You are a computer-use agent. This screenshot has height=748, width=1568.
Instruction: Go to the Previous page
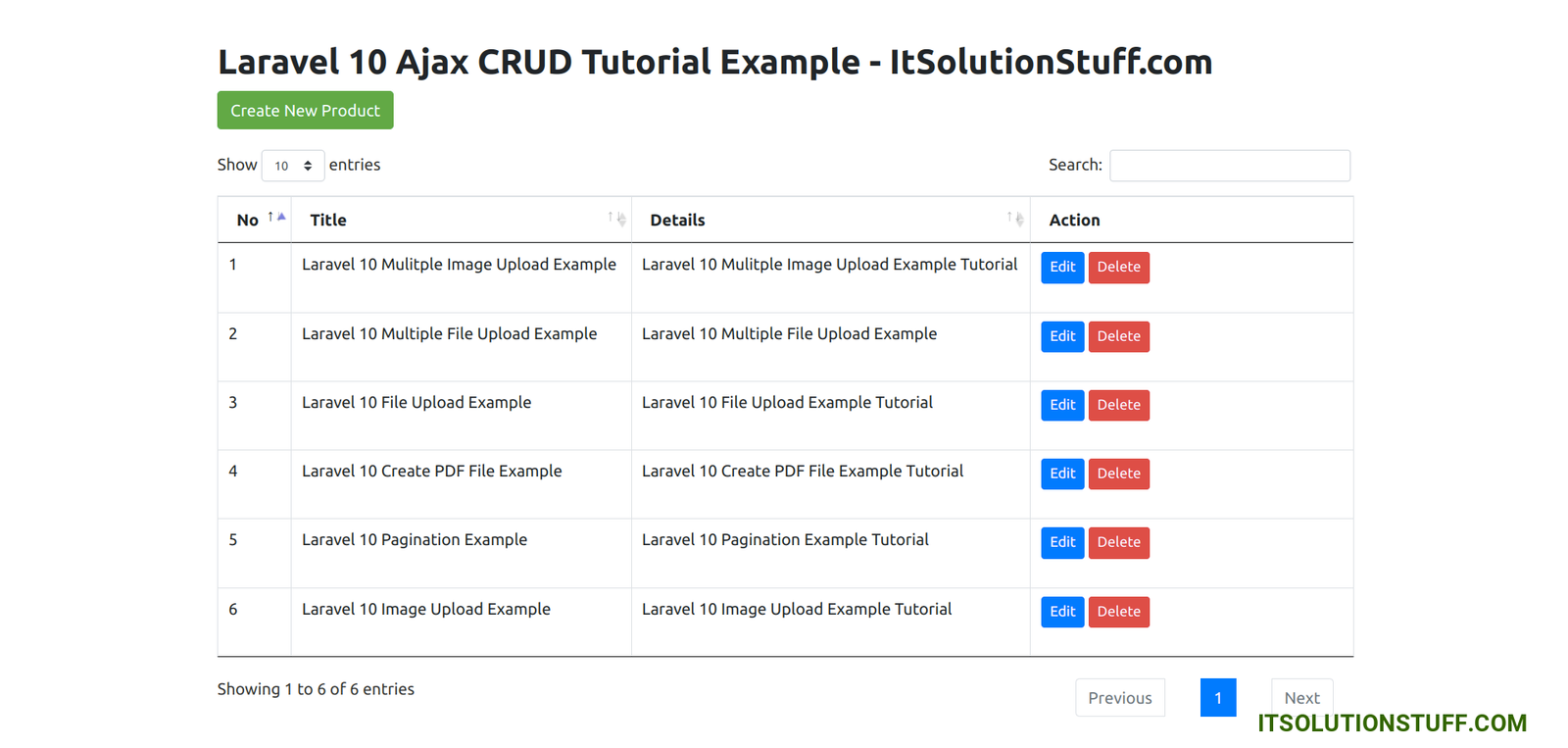click(1120, 698)
